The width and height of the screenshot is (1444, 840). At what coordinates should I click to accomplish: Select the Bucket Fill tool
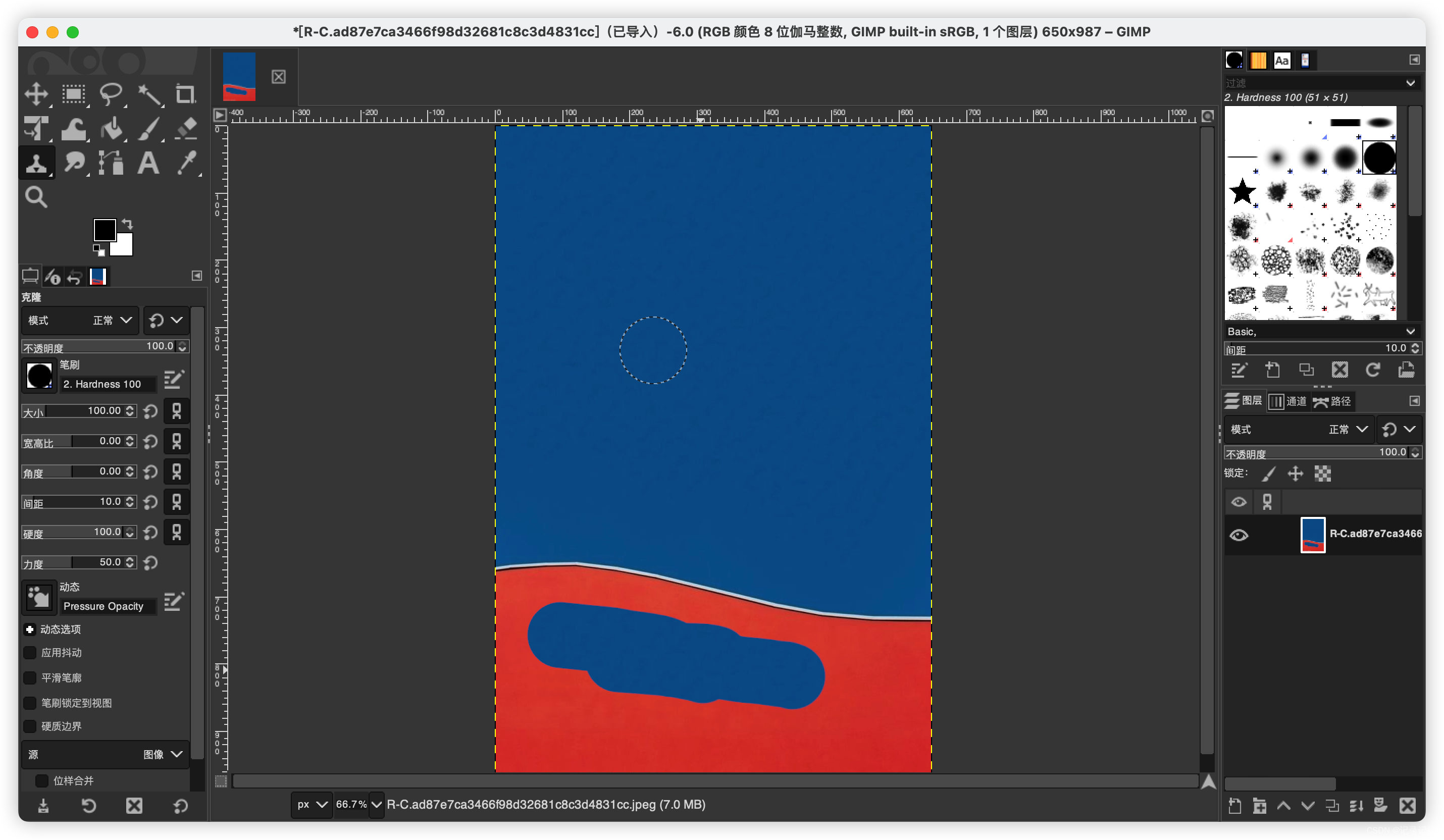(x=111, y=129)
